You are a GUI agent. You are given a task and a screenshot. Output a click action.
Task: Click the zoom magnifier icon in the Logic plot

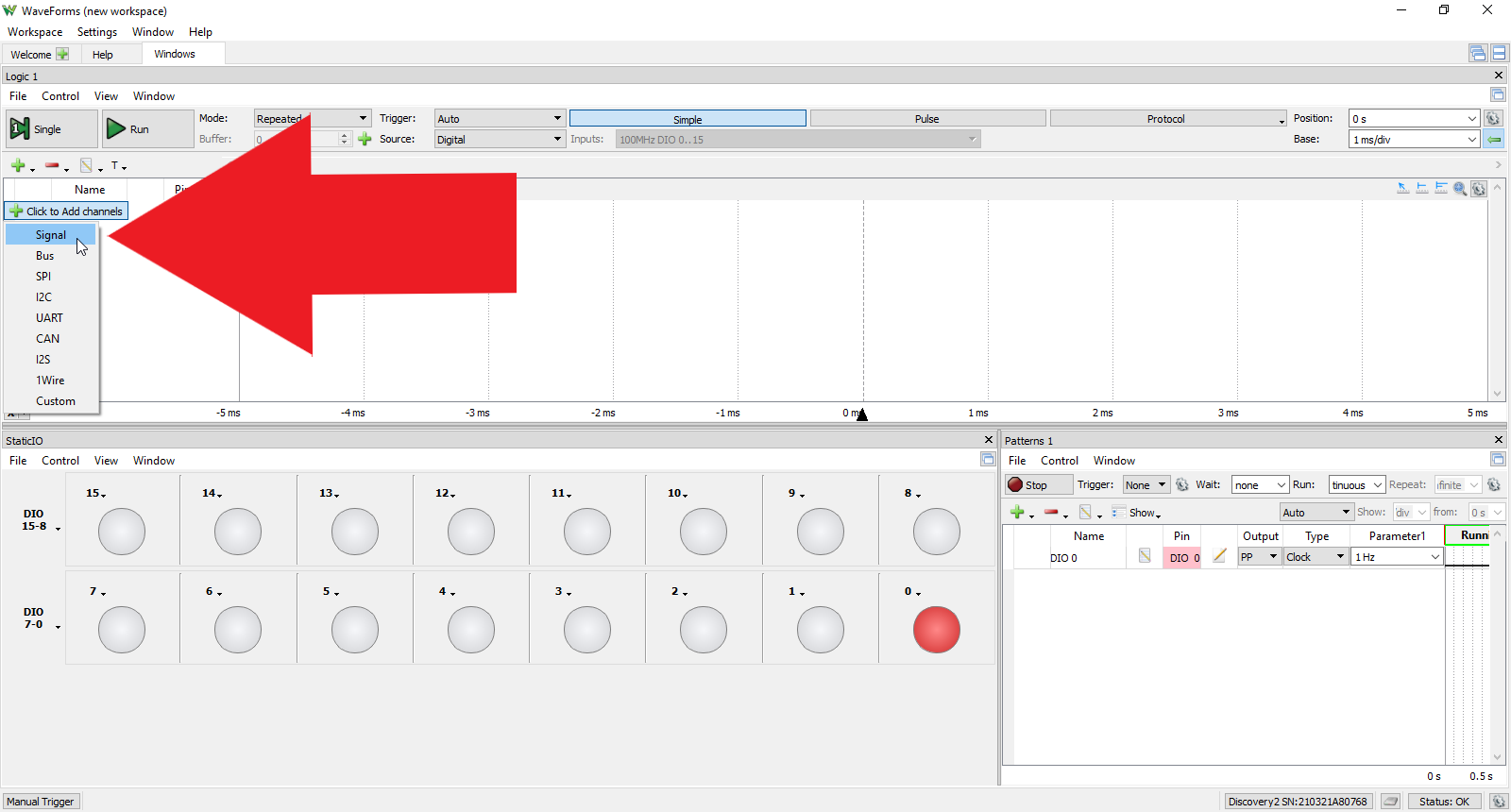[1460, 189]
